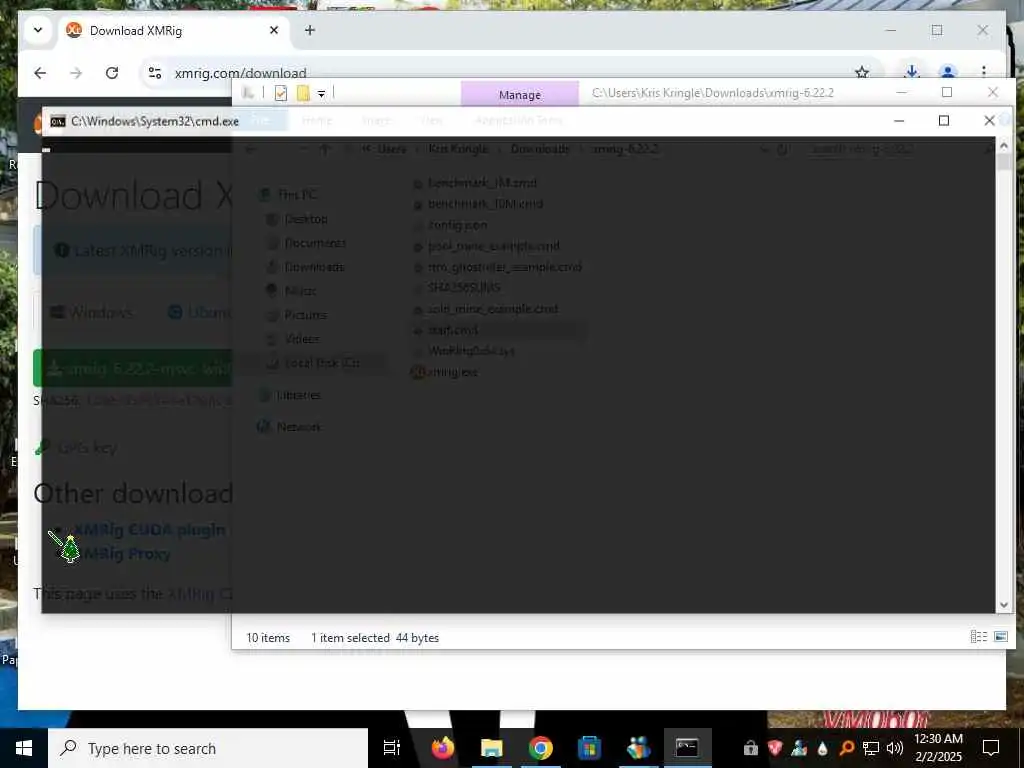Maximize the File Explorer window
1024x768 pixels.
(x=947, y=92)
